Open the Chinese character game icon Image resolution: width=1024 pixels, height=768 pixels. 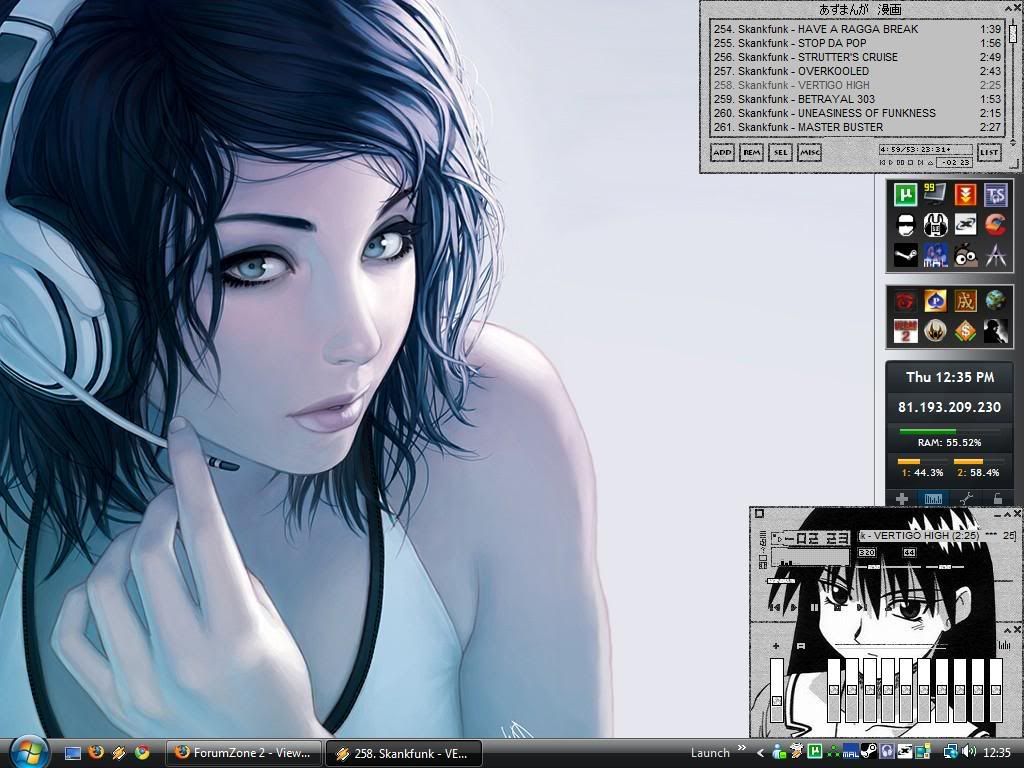click(965, 301)
